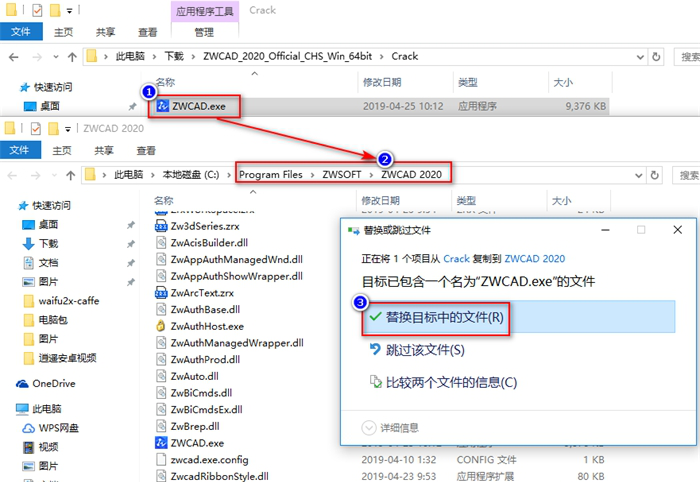
Task: Switch to 查看 tab in ZWCAD 2020 window
Action: pyautogui.click(x=146, y=150)
